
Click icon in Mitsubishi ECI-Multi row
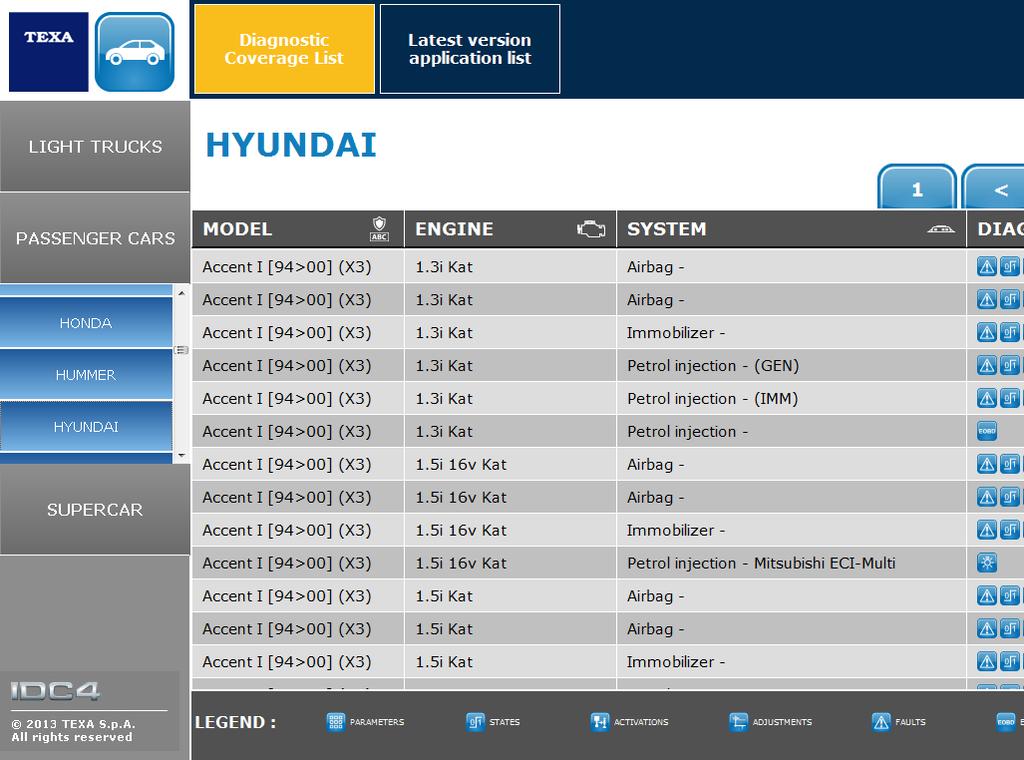(x=986, y=563)
